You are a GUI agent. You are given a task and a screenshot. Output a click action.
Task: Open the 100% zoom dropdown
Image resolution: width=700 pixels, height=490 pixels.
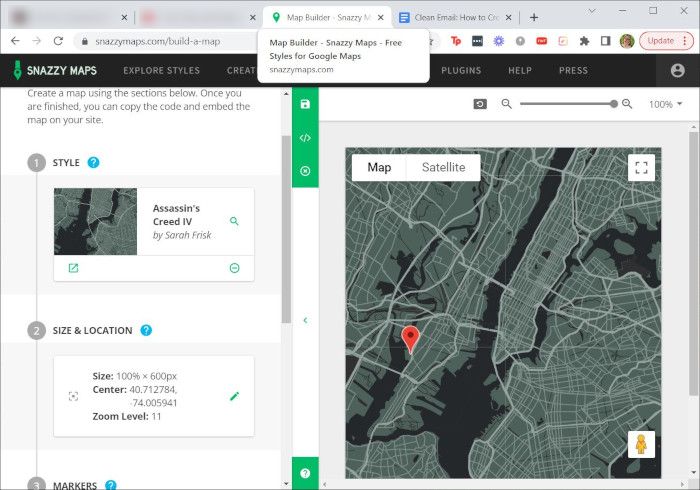tap(665, 104)
